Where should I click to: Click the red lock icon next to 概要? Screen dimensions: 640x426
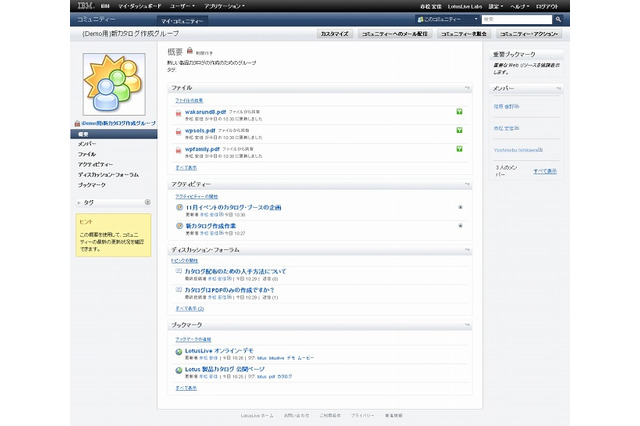click(189, 50)
